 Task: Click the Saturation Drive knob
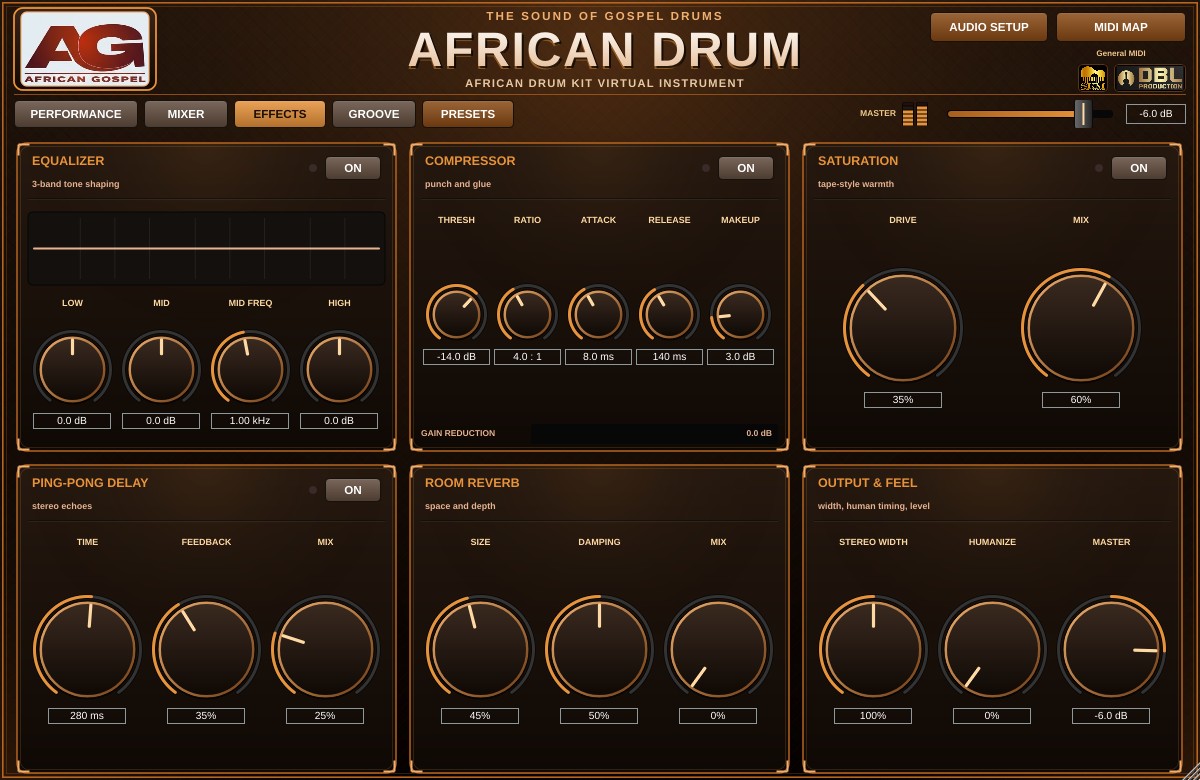903,327
